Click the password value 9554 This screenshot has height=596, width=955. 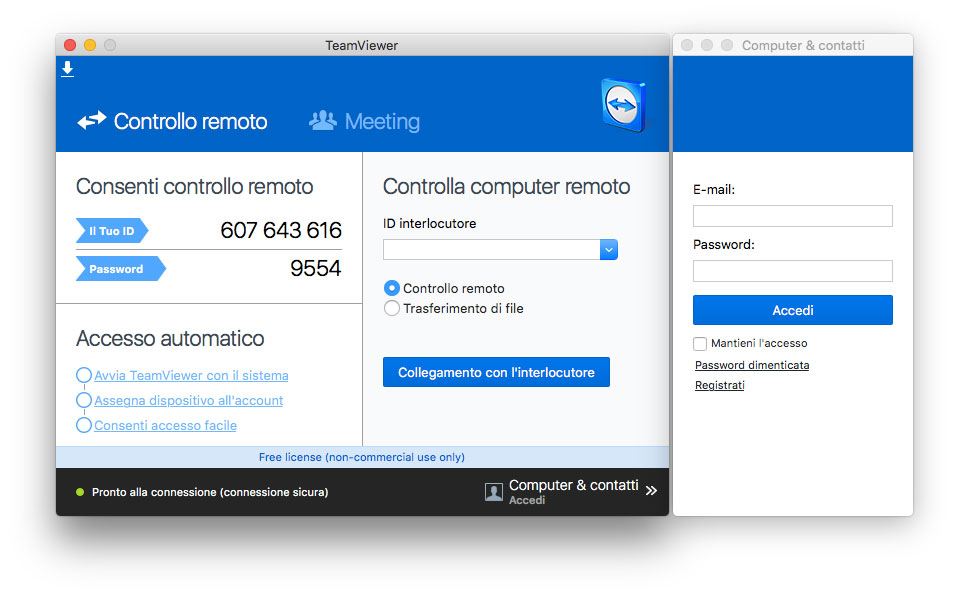click(315, 268)
